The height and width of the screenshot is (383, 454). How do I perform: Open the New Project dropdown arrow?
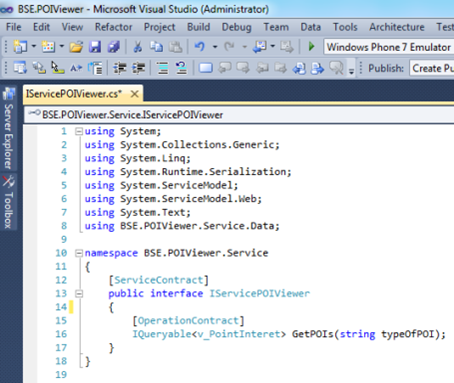(34, 46)
